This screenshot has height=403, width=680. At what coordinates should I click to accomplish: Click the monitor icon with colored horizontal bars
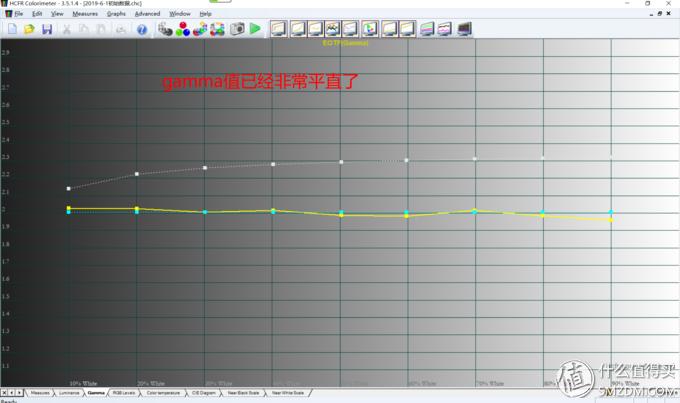[x=427, y=29]
